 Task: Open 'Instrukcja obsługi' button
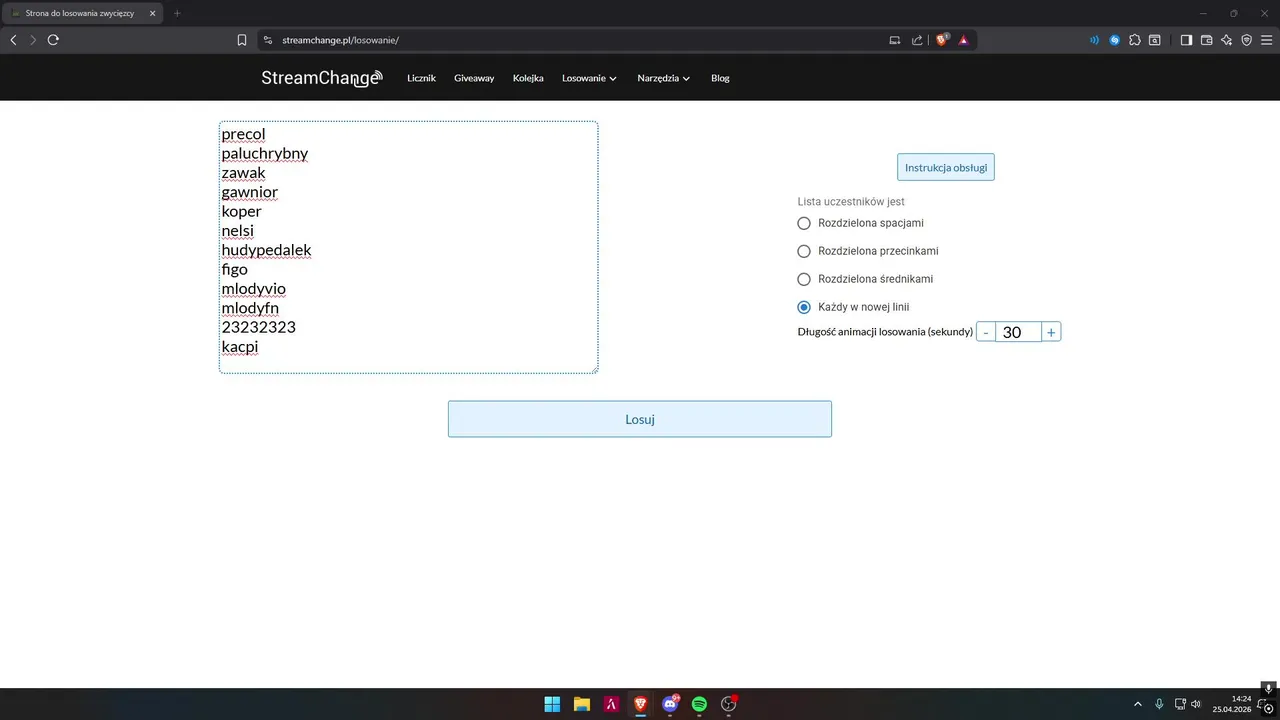pos(946,167)
